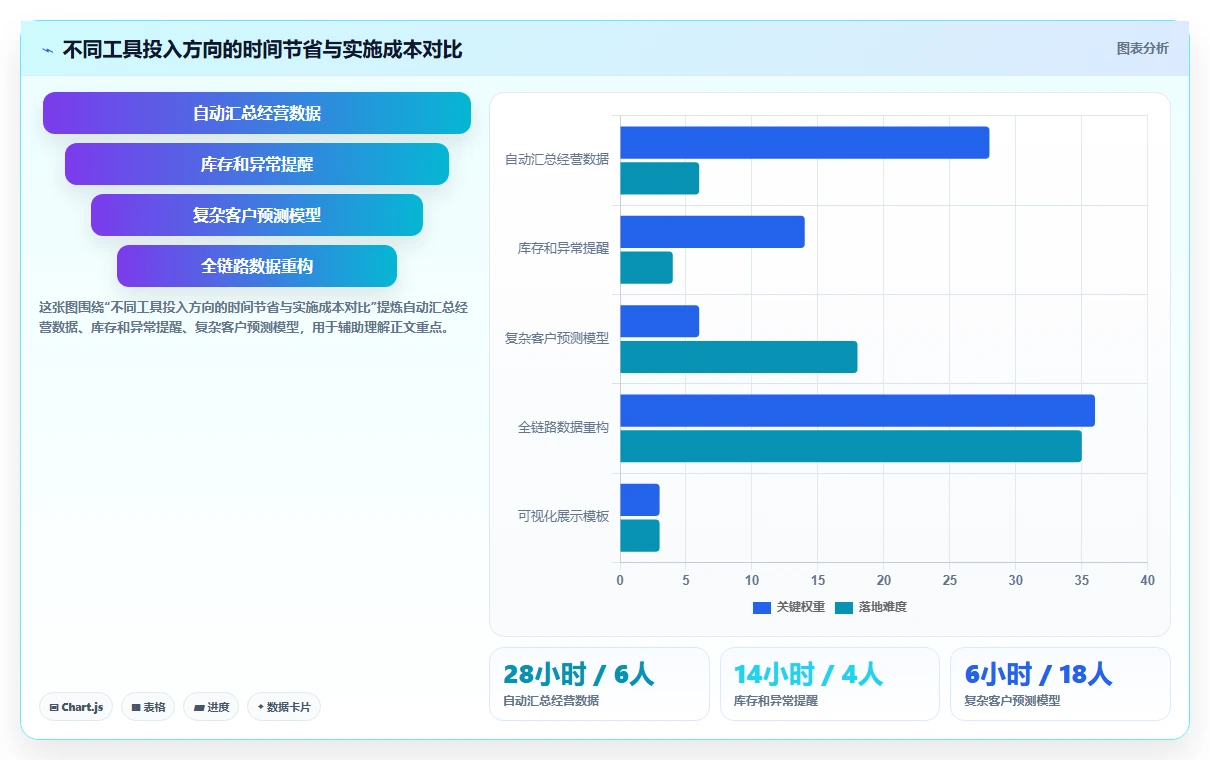1210x760 pixels.
Task: Open the 6小时 / 18人 data card
Action: click(x=1060, y=684)
